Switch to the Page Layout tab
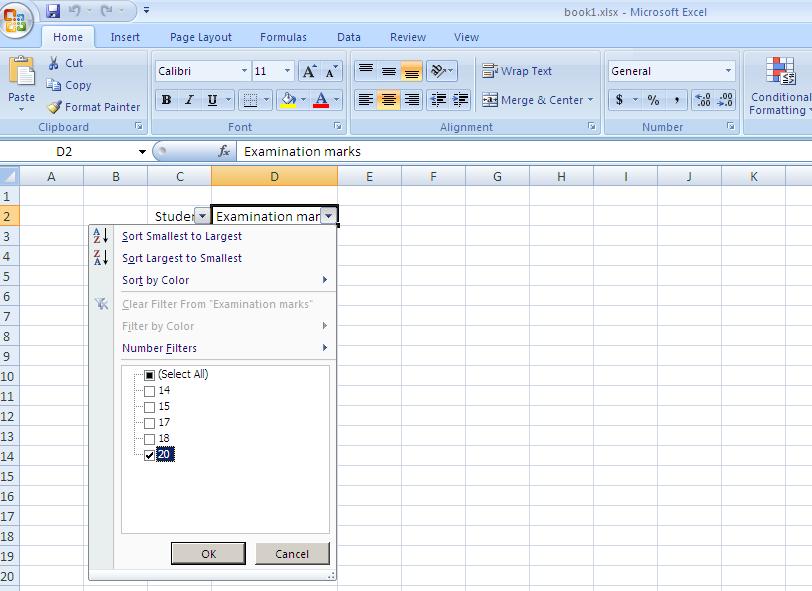The image size is (812, 591). click(x=200, y=37)
